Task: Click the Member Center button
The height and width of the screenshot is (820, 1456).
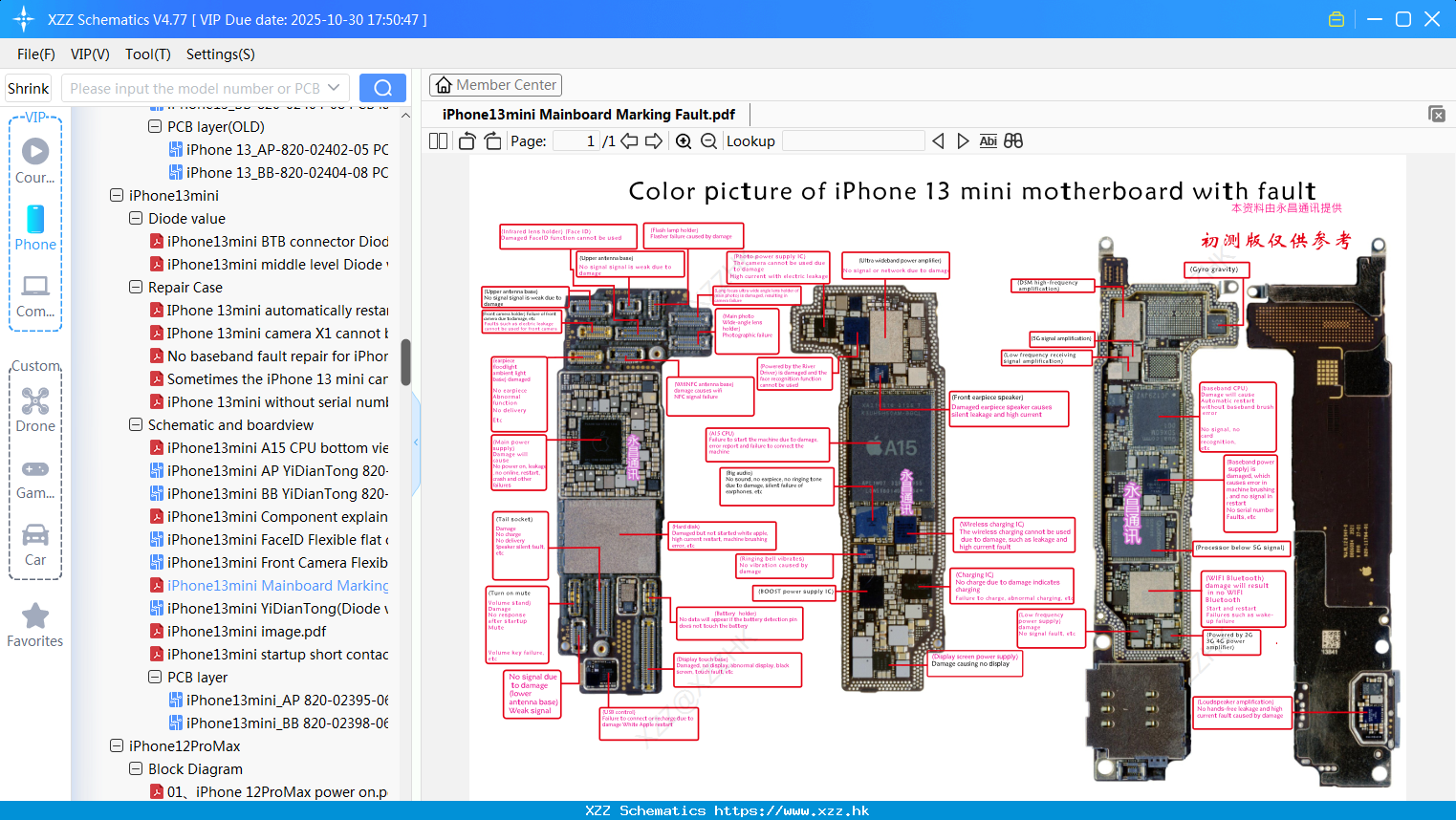Action: point(495,85)
